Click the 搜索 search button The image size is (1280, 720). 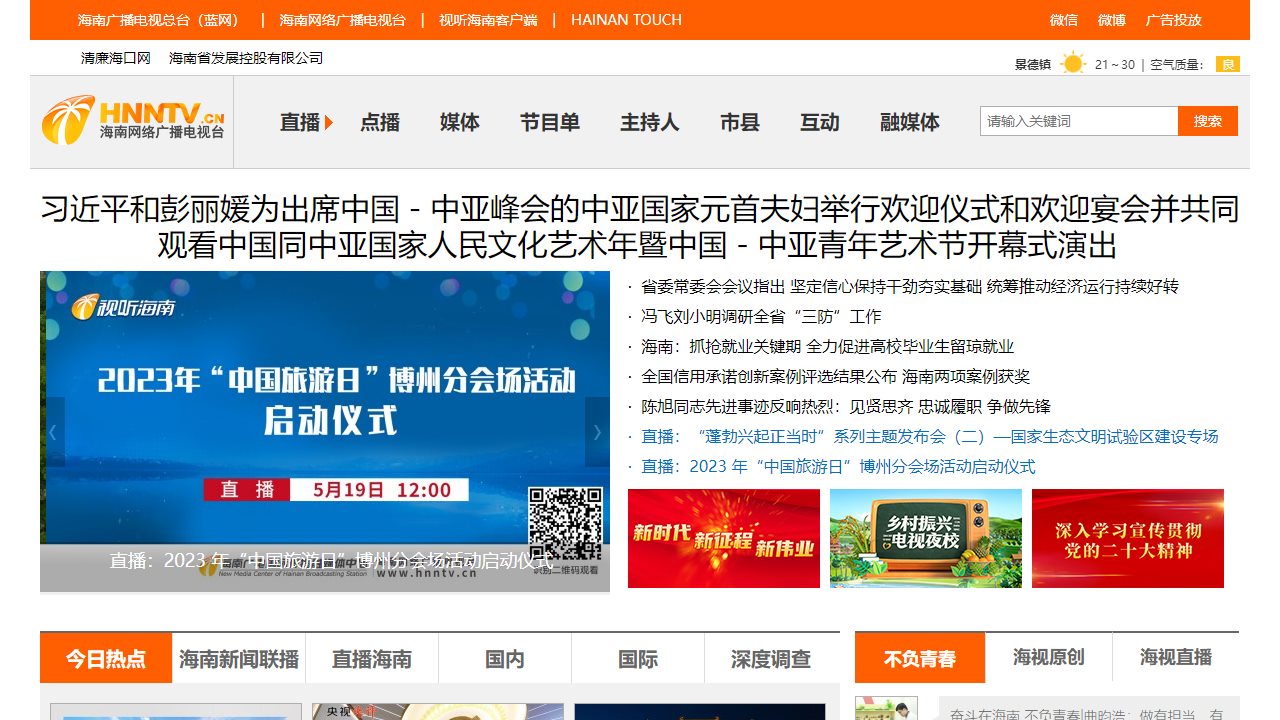coord(1208,121)
